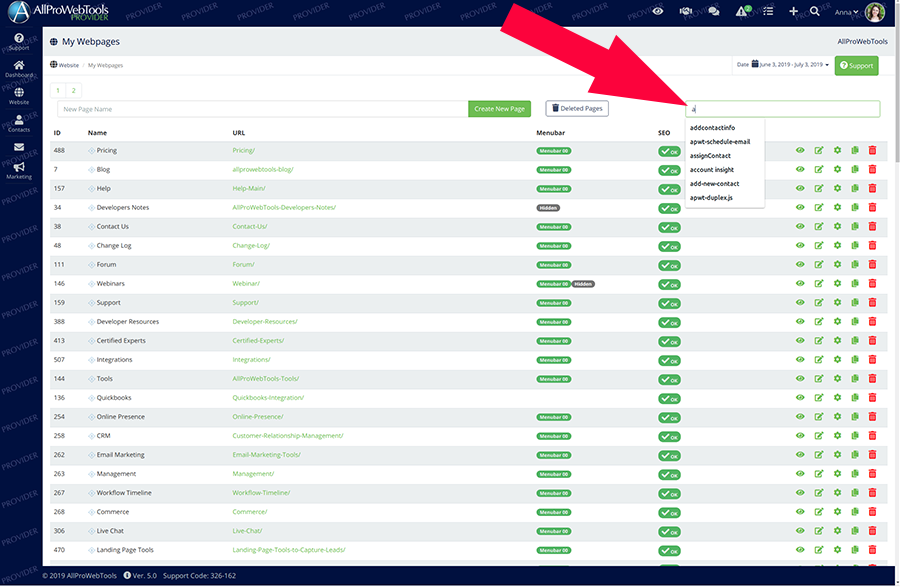Open Support in the left sidebar
The width and height of the screenshot is (900, 587).
[19, 41]
